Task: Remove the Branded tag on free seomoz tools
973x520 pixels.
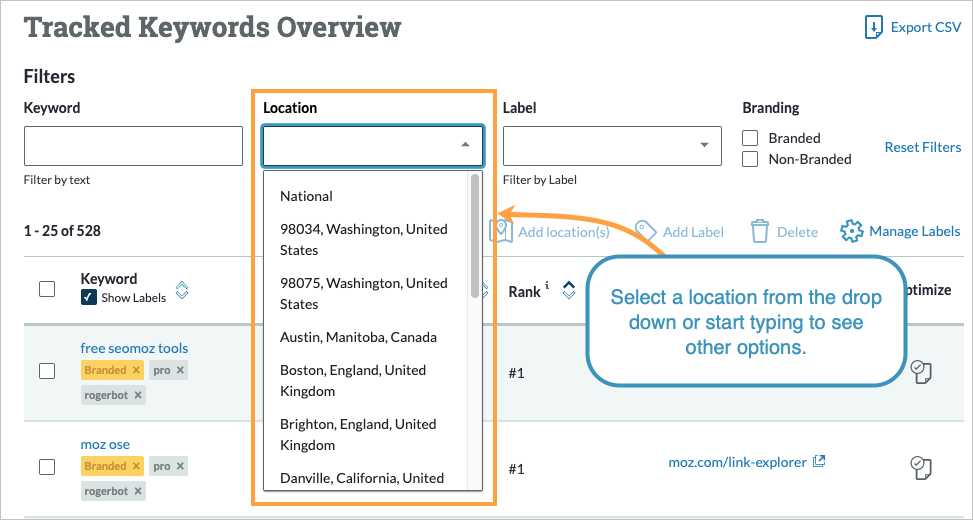Action: coord(136,370)
